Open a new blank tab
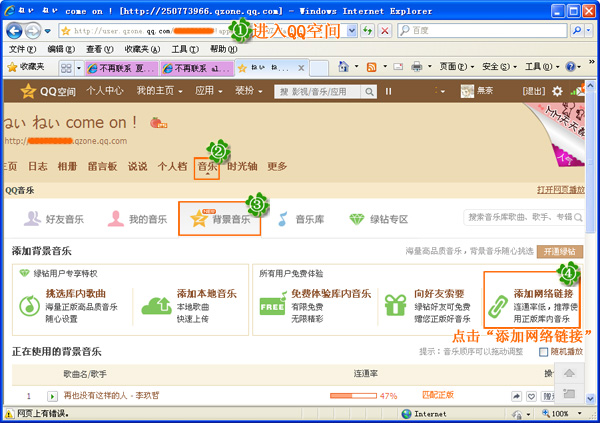This screenshot has height=423, width=600. 319,69
